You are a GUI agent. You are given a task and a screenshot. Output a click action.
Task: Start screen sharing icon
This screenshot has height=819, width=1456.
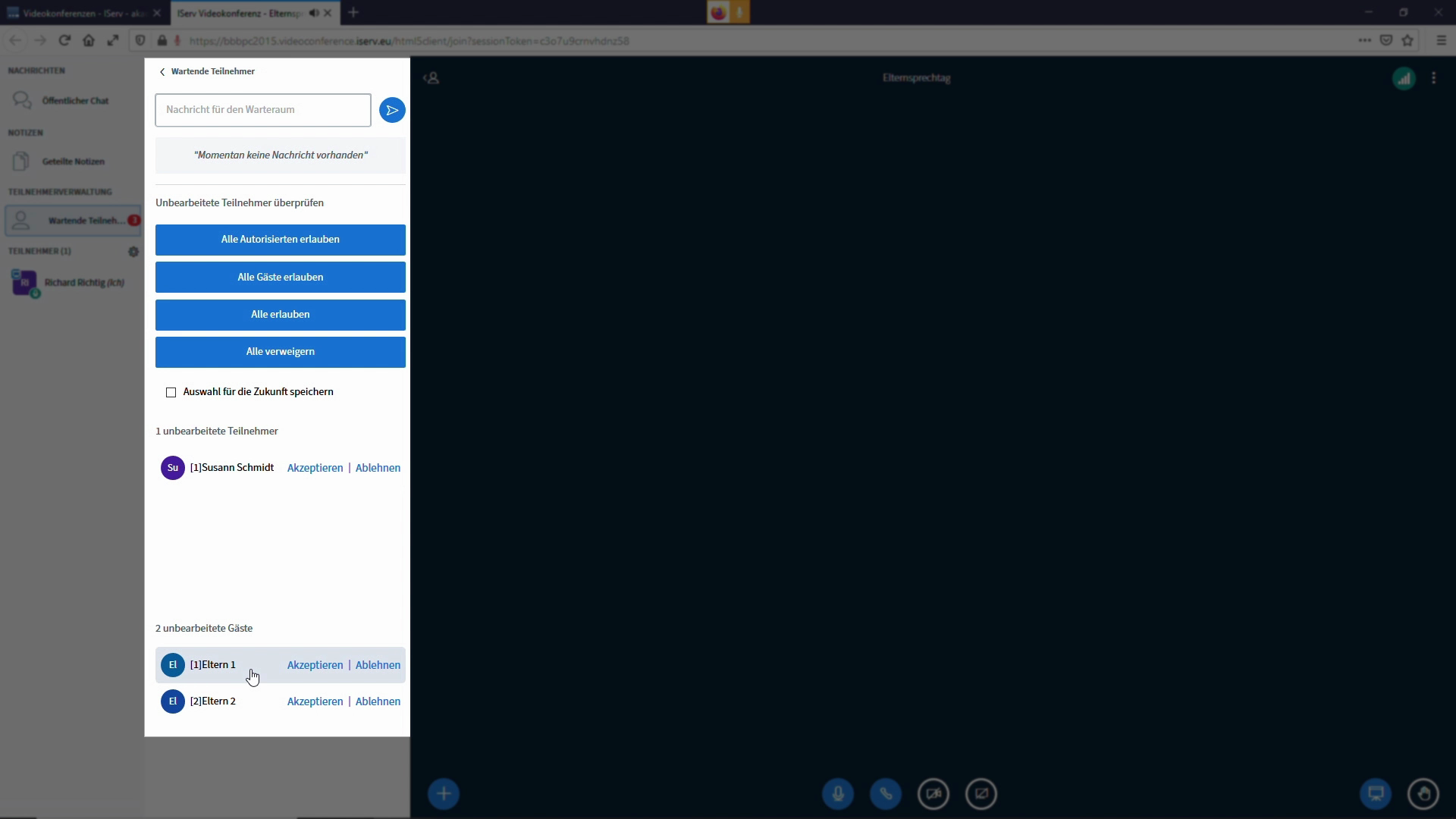tap(981, 794)
